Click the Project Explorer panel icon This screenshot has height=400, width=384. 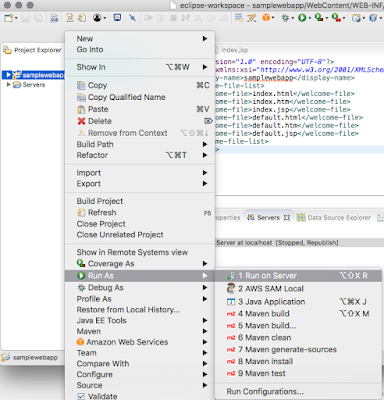[x=7, y=50]
